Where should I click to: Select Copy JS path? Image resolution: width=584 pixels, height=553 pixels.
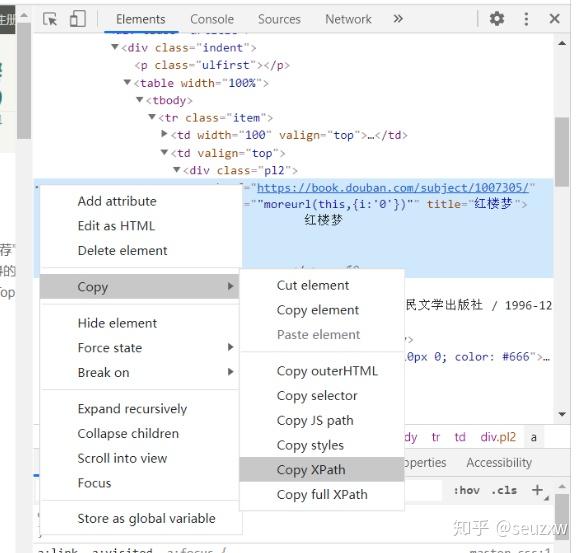click(315, 420)
